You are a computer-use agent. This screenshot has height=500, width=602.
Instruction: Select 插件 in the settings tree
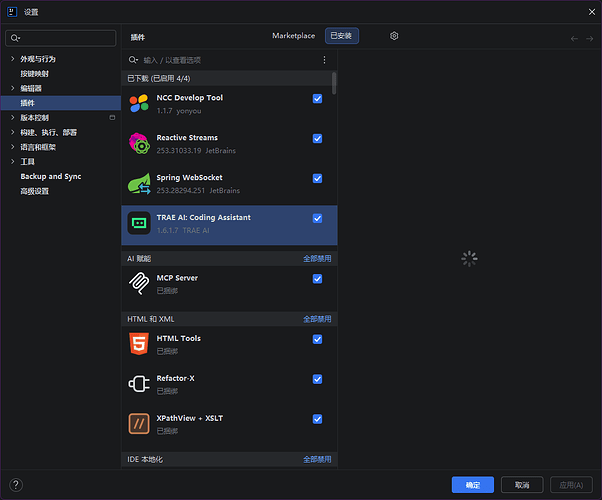coord(61,103)
